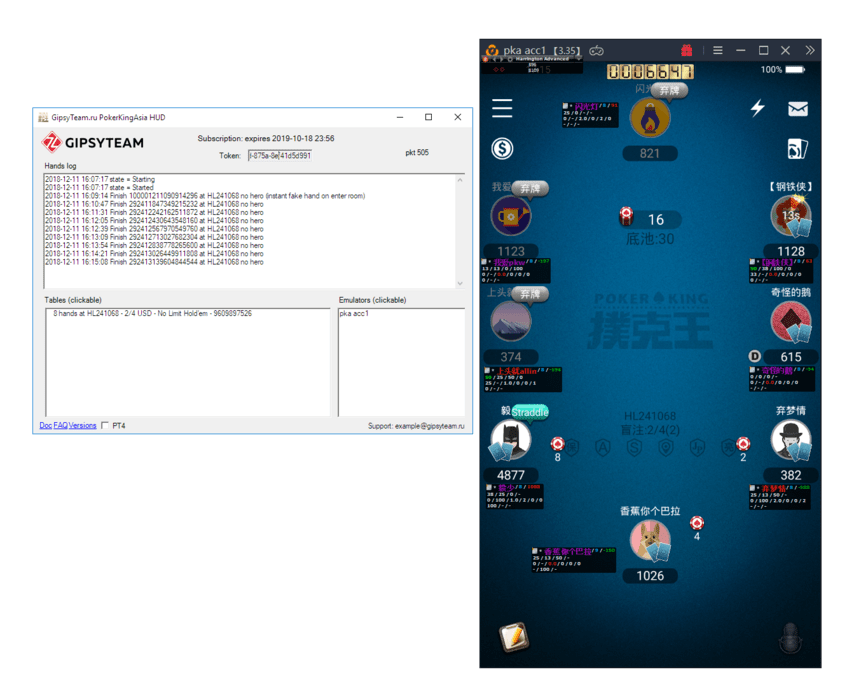Select the log row timestamped 16:09:14
This screenshot has height=693, width=854.
pyautogui.click(x=205, y=196)
